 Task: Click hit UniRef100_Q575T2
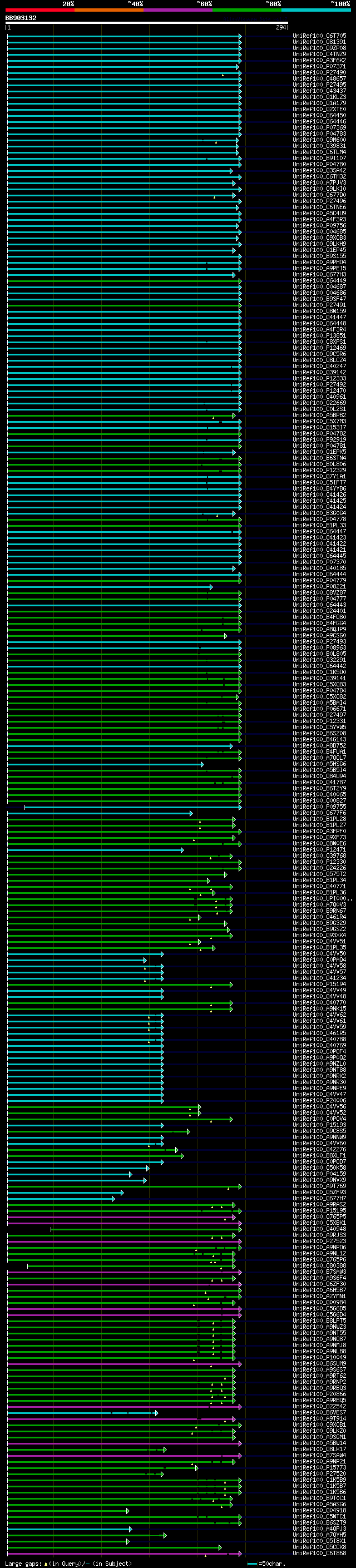(x=319, y=874)
